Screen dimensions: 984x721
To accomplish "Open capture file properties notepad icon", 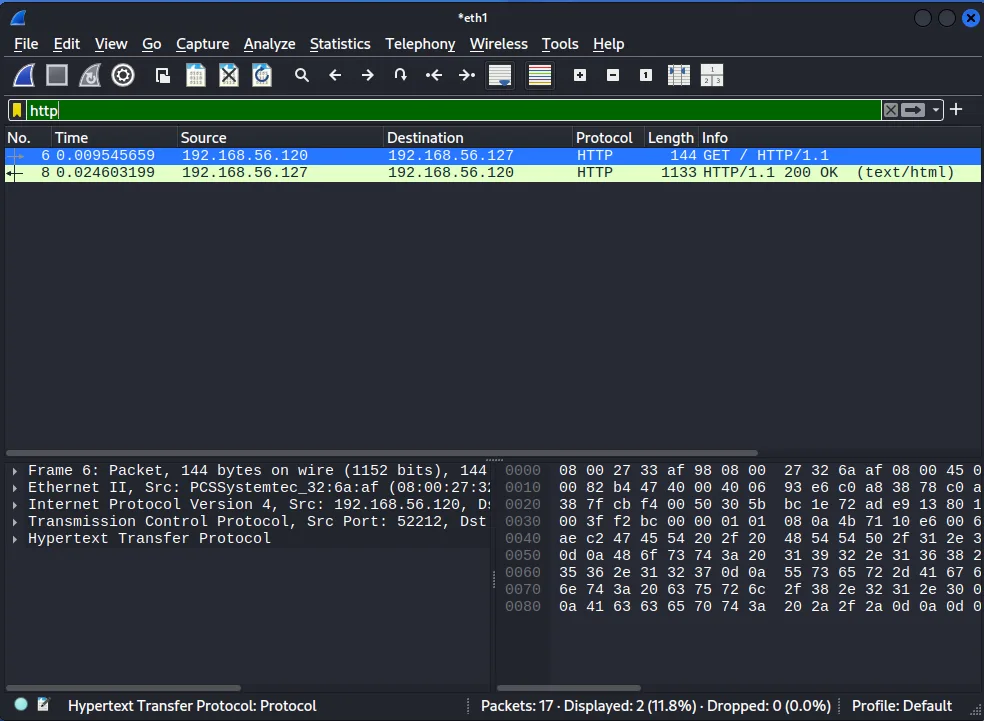I will [43, 705].
